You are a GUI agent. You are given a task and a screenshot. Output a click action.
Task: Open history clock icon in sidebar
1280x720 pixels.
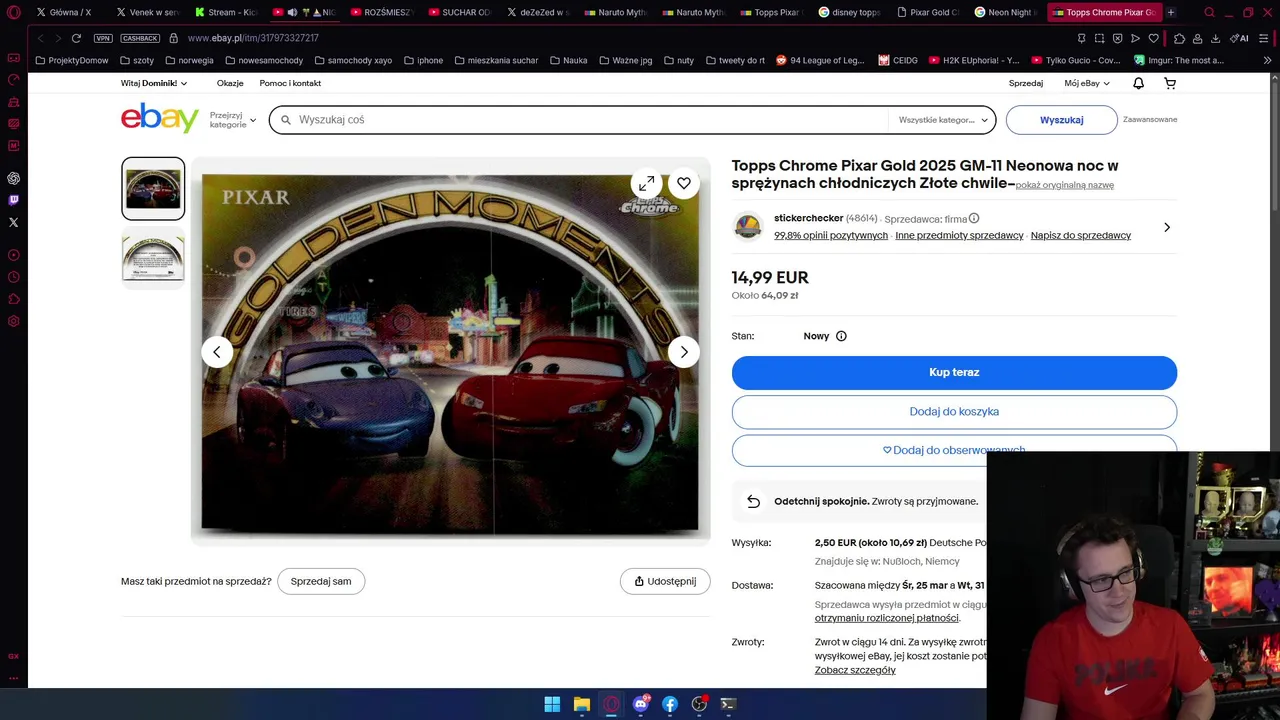[14, 277]
